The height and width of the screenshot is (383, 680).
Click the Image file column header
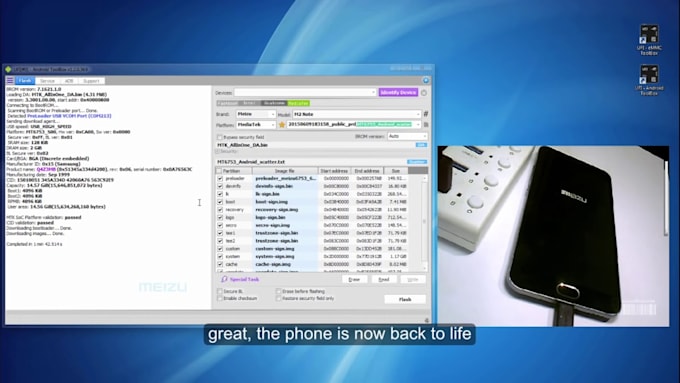point(285,171)
